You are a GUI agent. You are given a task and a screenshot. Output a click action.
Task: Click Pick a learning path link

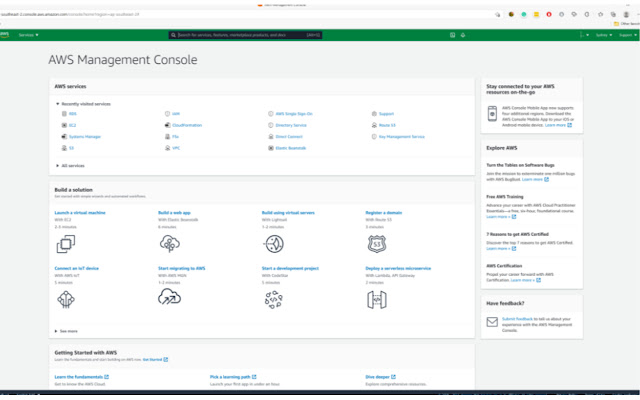click(x=233, y=377)
